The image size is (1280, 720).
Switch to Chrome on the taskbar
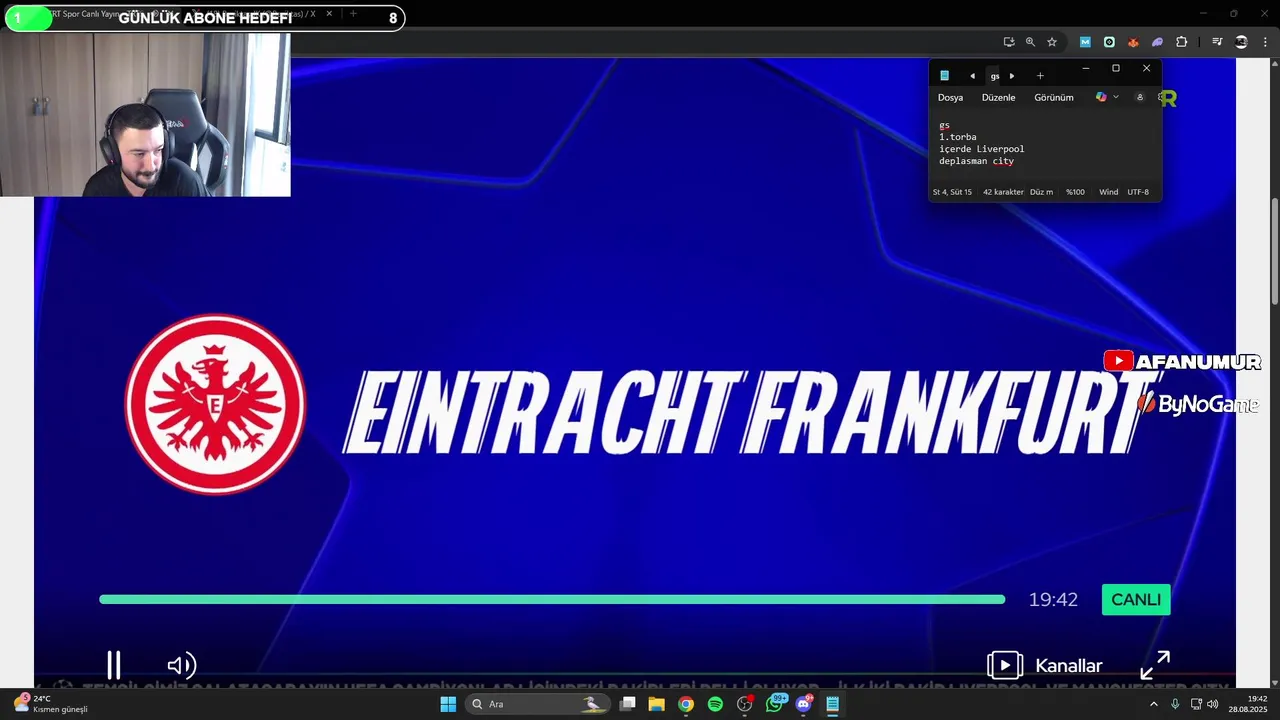(686, 704)
